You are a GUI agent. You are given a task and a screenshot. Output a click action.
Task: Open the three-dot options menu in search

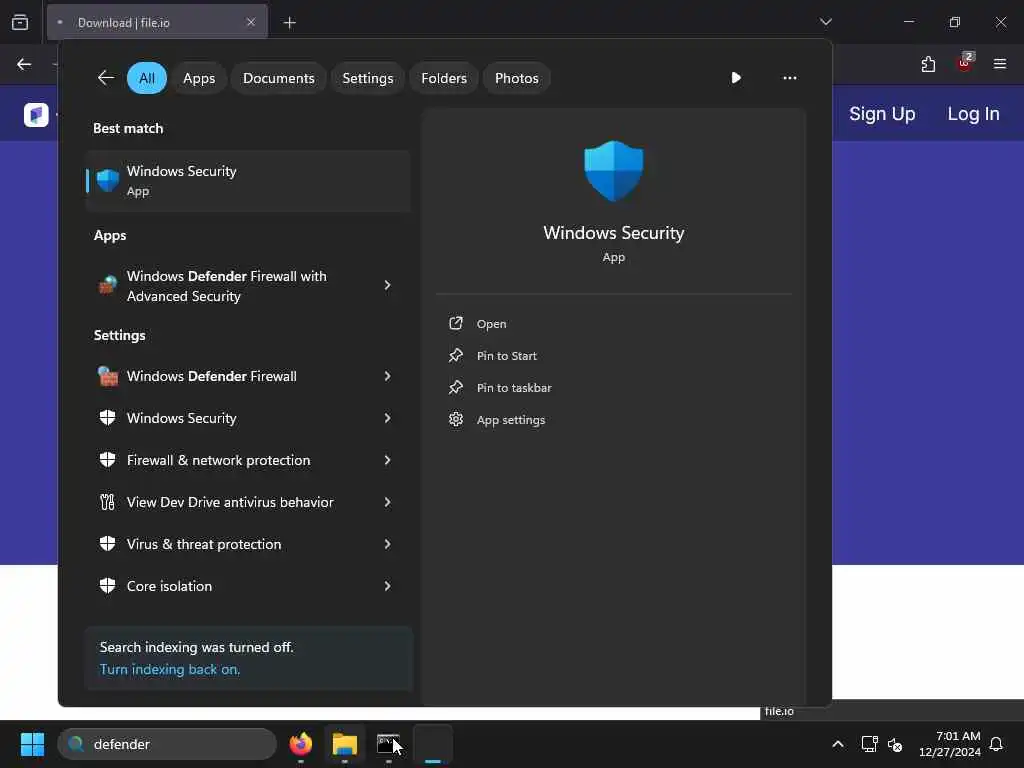(x=790, y=78)
